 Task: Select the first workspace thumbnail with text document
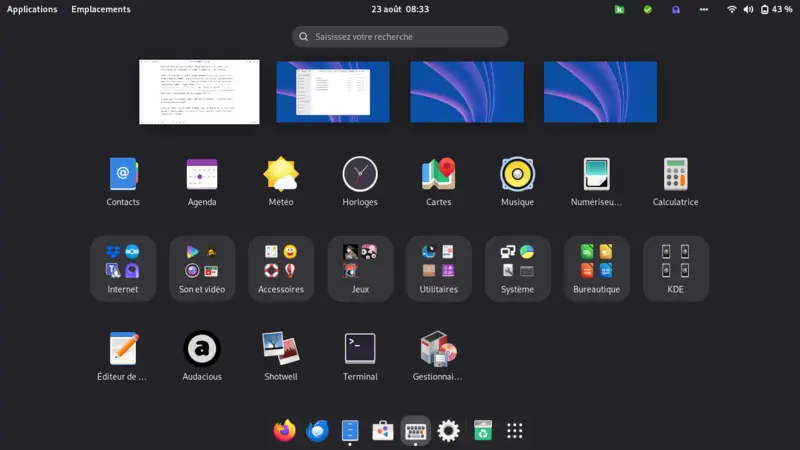tap(199, 92)
